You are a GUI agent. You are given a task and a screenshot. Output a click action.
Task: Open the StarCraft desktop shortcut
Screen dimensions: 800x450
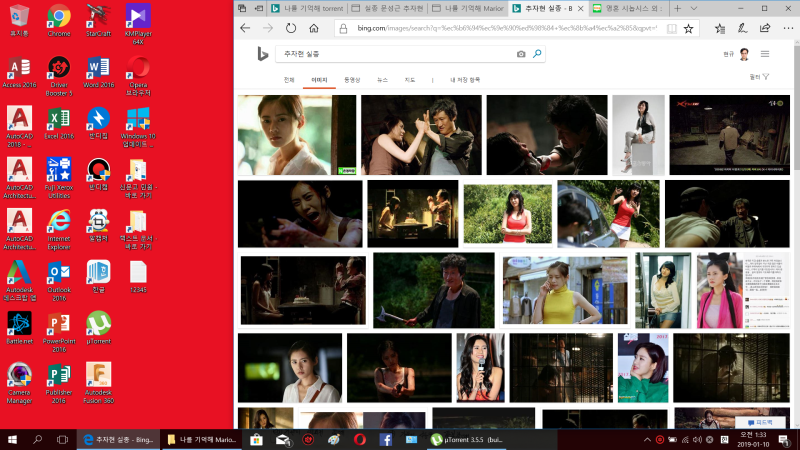coord(98,20)
